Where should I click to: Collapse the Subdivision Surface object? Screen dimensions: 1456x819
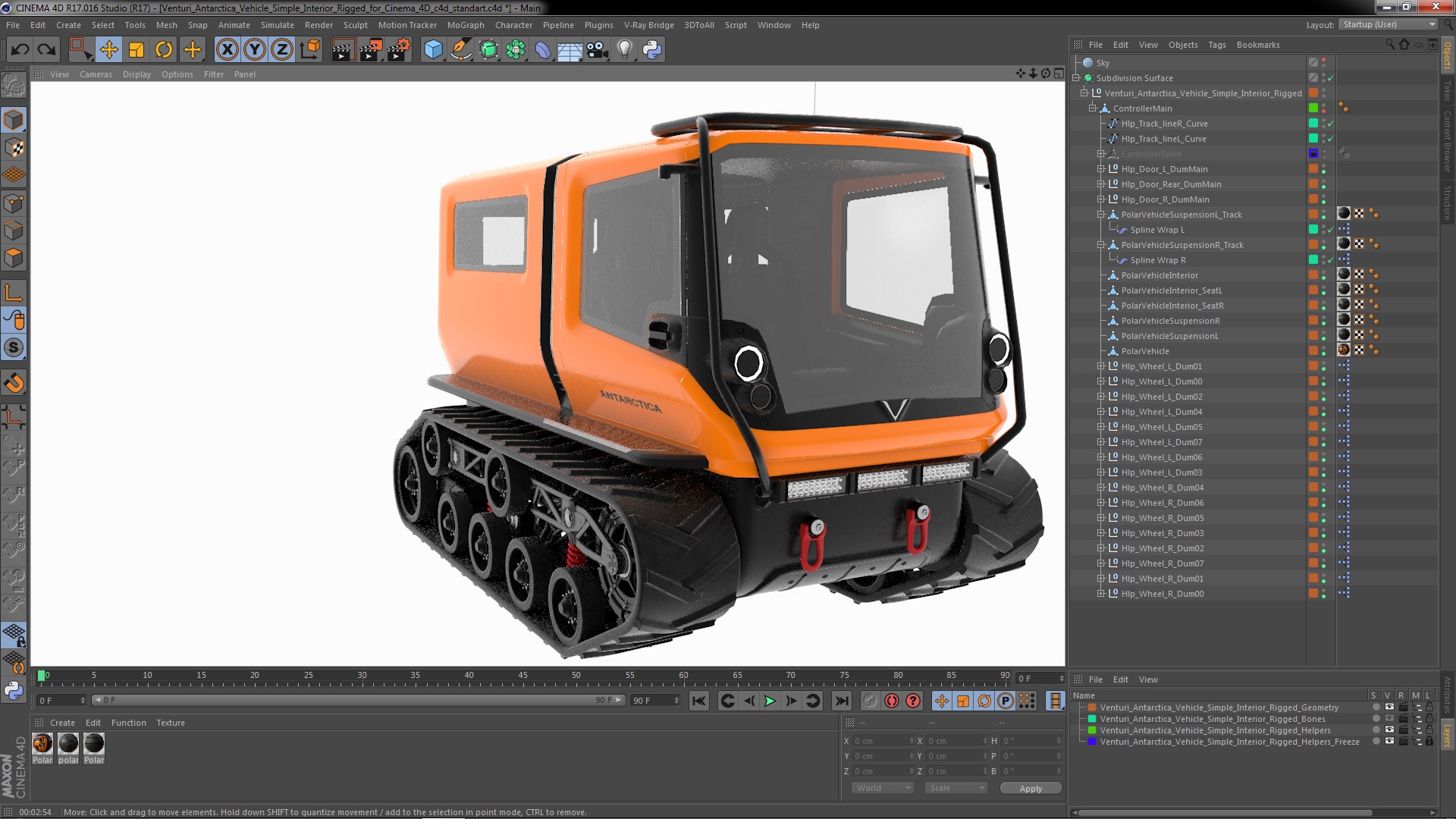pos(1076,78)
